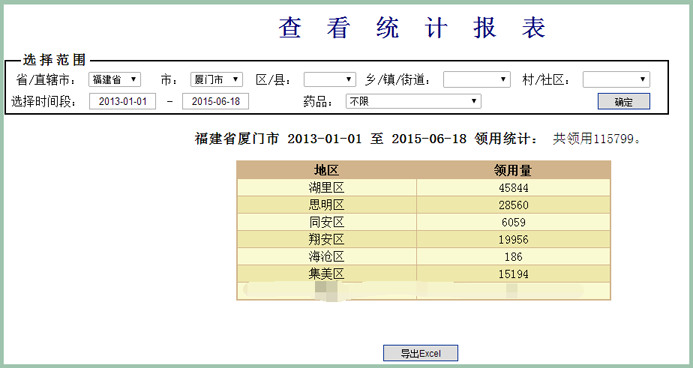Select the 翔安区 table cell
The width and height of the screenshot is (693, 368).
coord(327,239)
